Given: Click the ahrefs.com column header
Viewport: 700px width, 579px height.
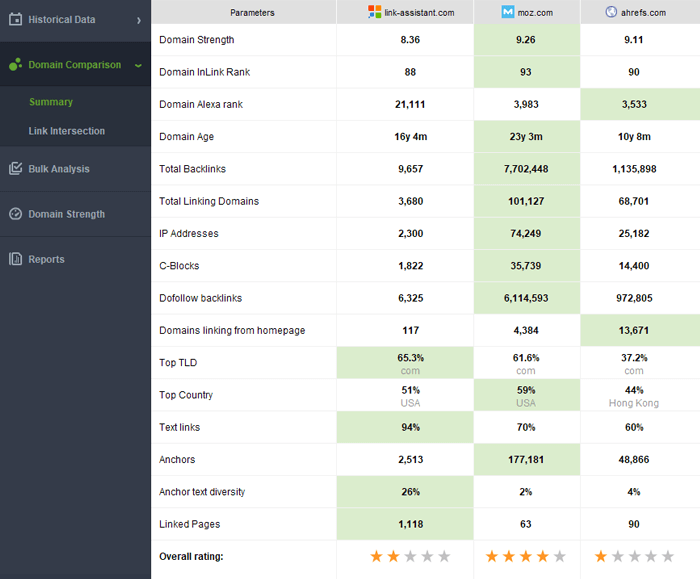Looking at the screenshot, I should [x=640, y=12].
